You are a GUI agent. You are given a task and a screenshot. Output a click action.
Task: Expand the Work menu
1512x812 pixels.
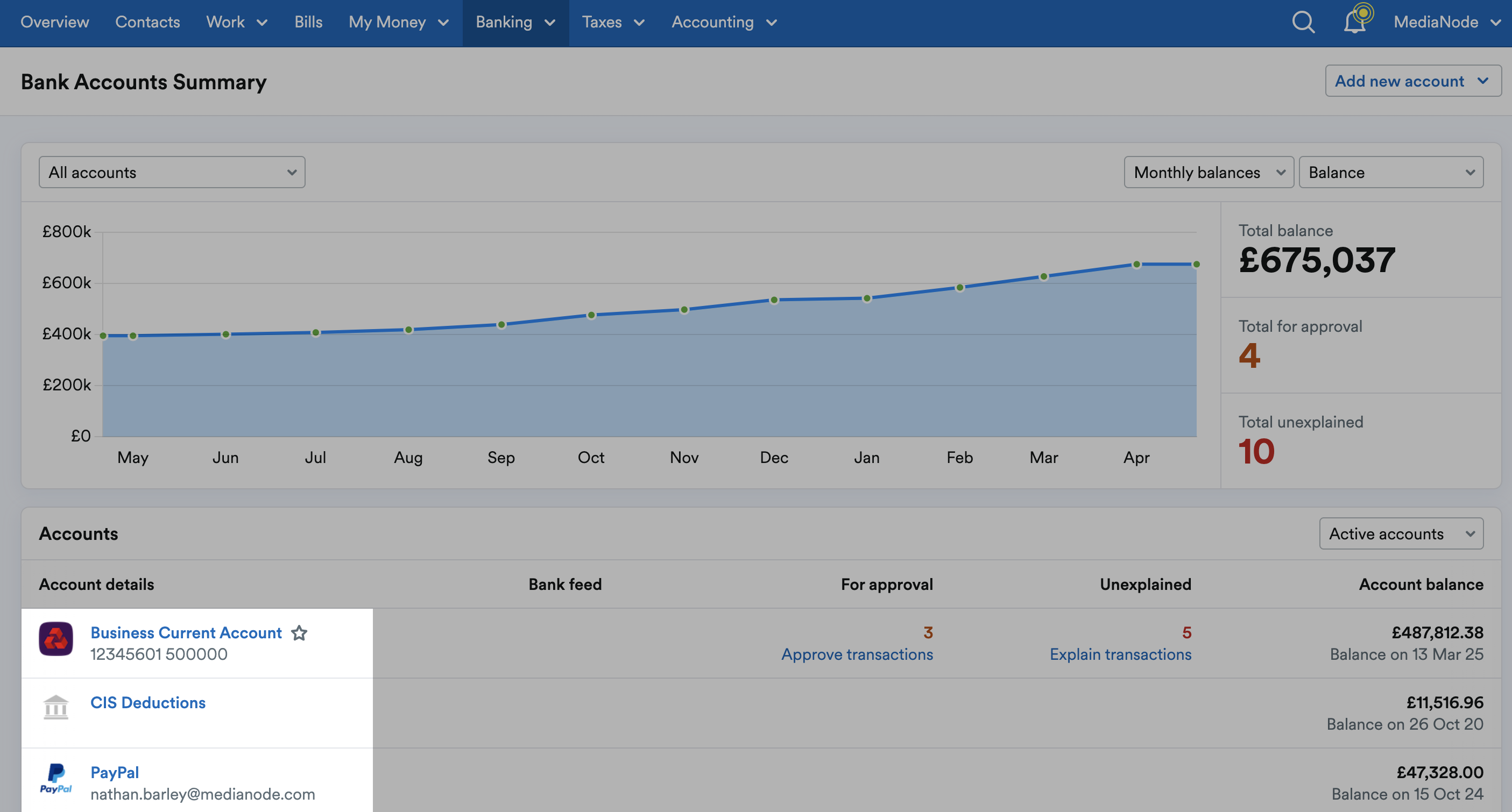click(x=237, y=22)
